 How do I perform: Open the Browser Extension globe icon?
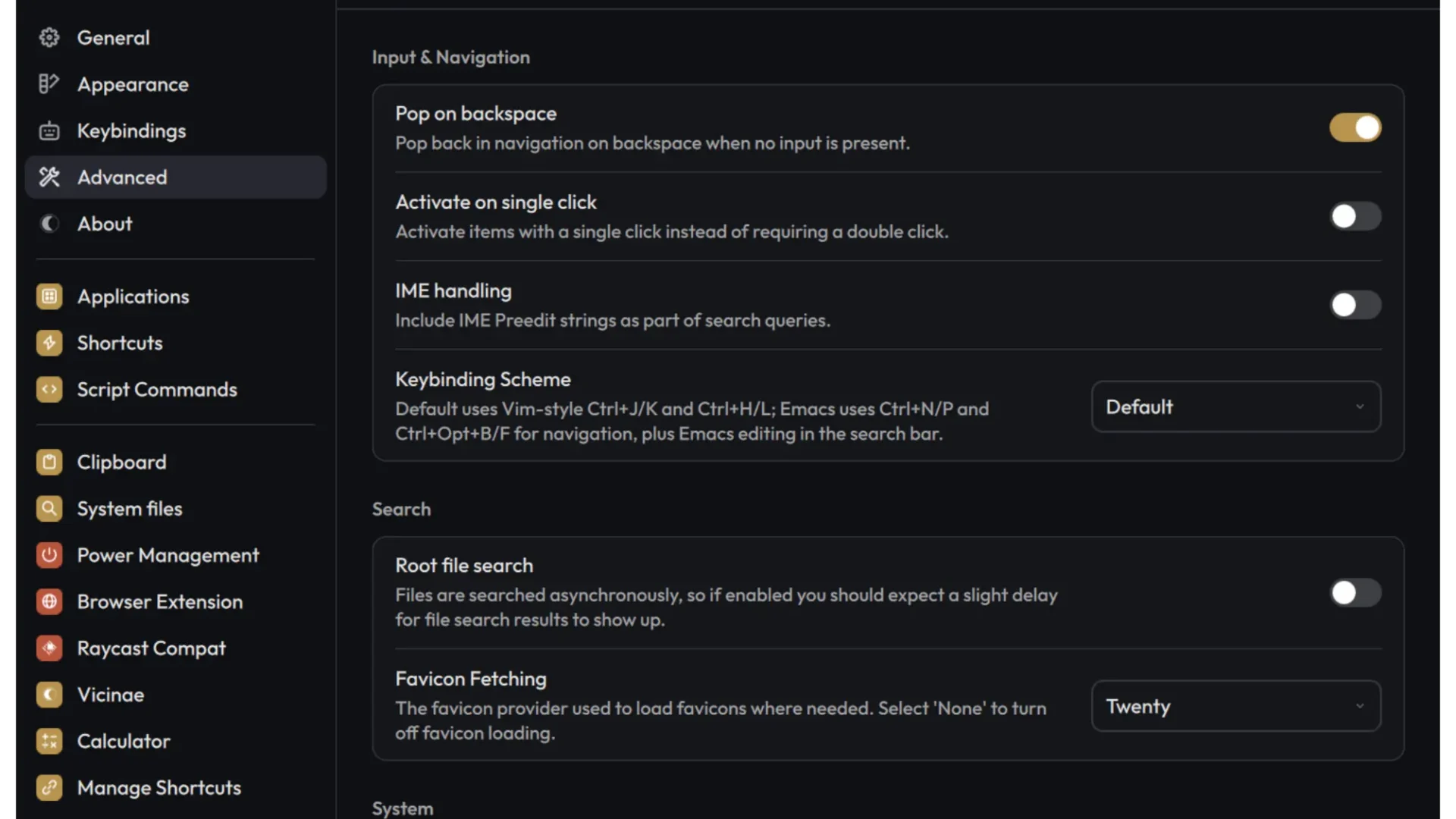pos(49,601)
